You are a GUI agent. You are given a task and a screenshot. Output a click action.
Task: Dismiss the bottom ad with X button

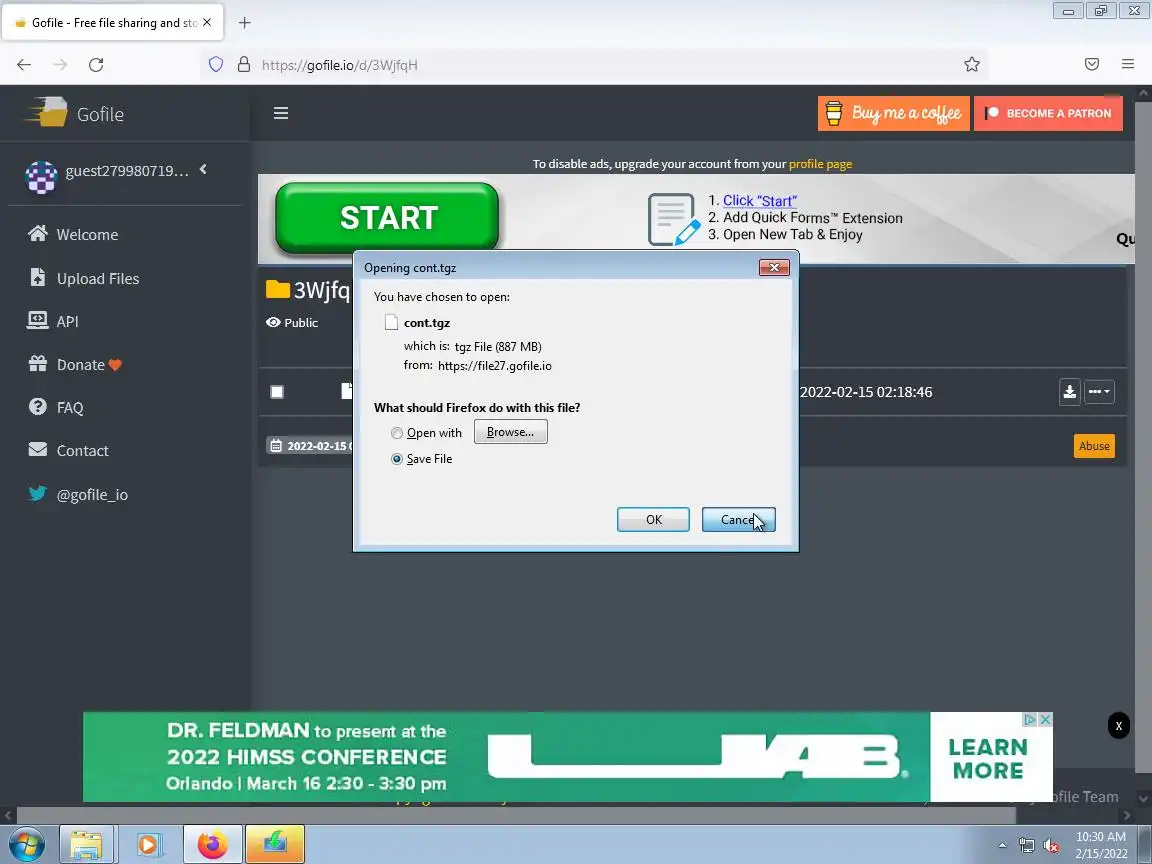point(1118,726)
